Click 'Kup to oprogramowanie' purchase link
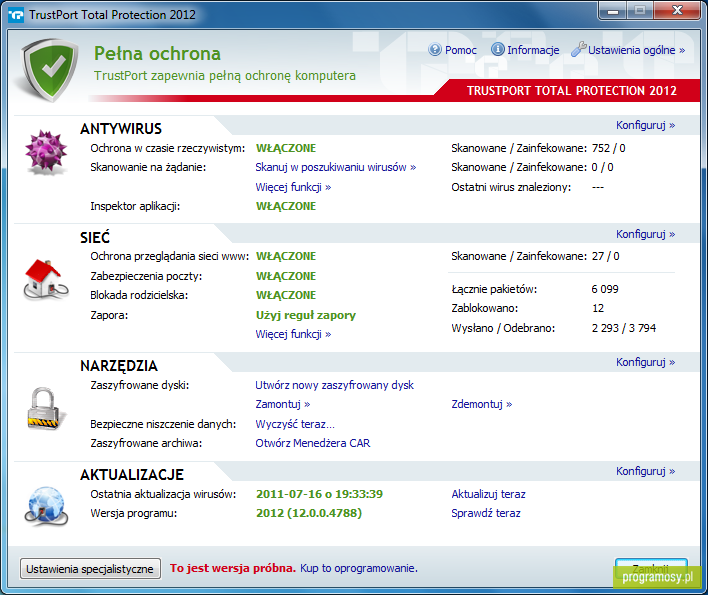Image resolution: width=708 pixels, height=595 pixels. 359,568
